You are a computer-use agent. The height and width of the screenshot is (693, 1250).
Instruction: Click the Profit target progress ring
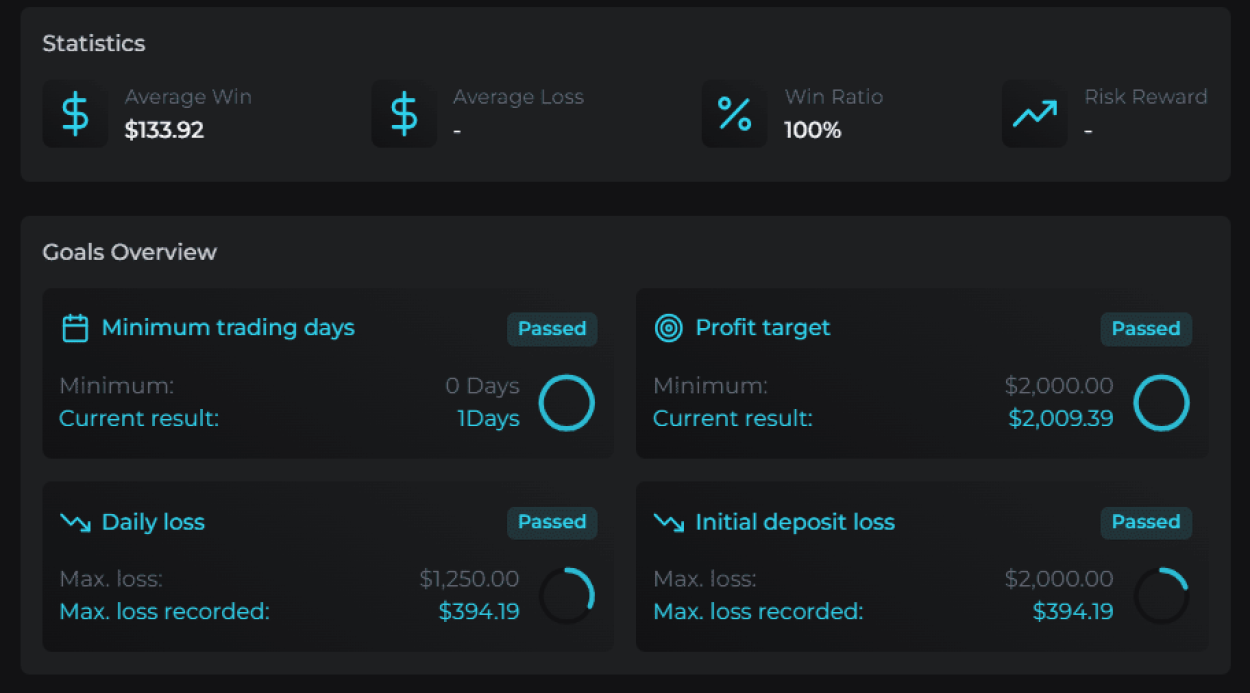click(1161, 403)
